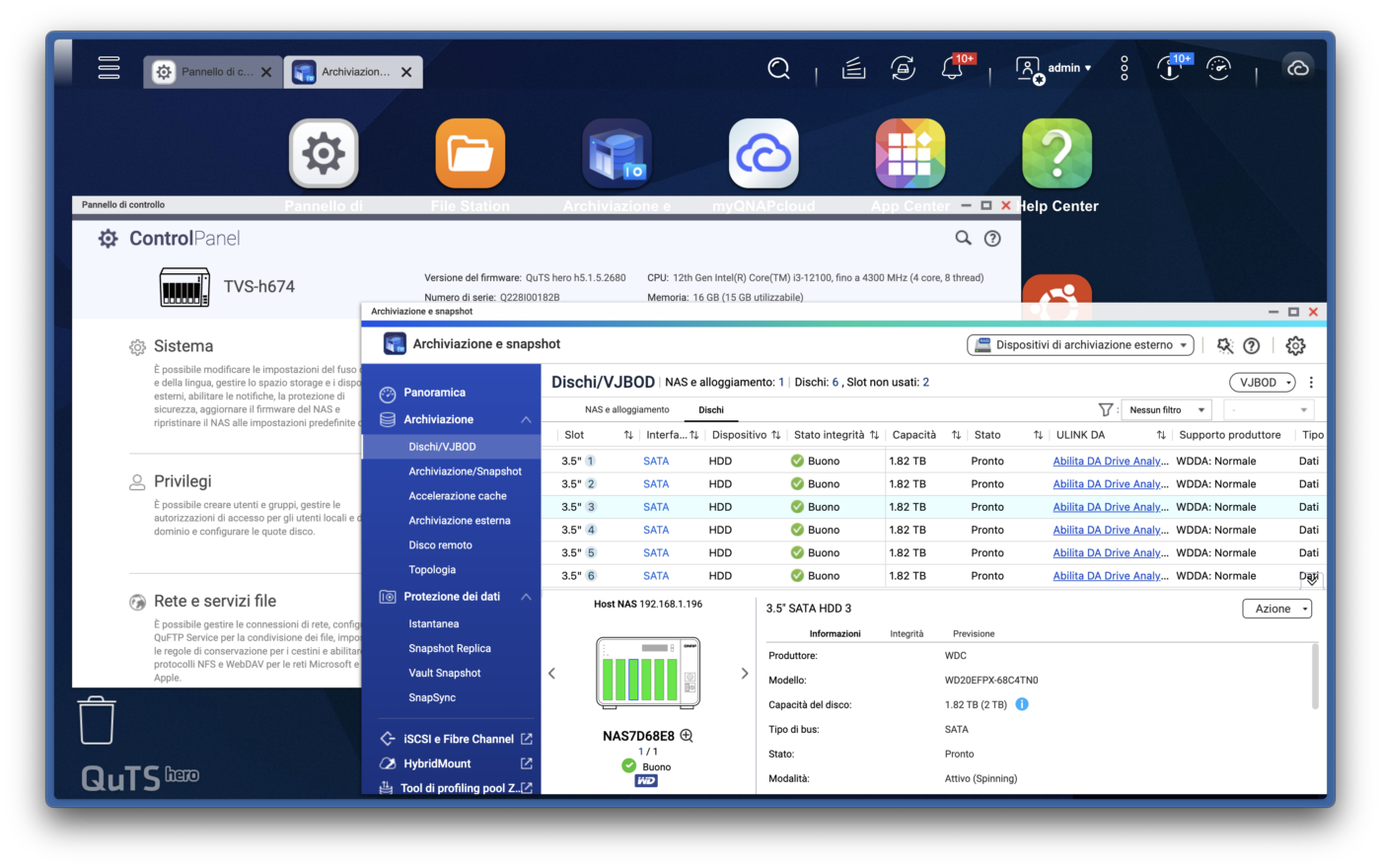Search within the ControlPanel window
The image size is (1381, 868).
coord(964,238)
